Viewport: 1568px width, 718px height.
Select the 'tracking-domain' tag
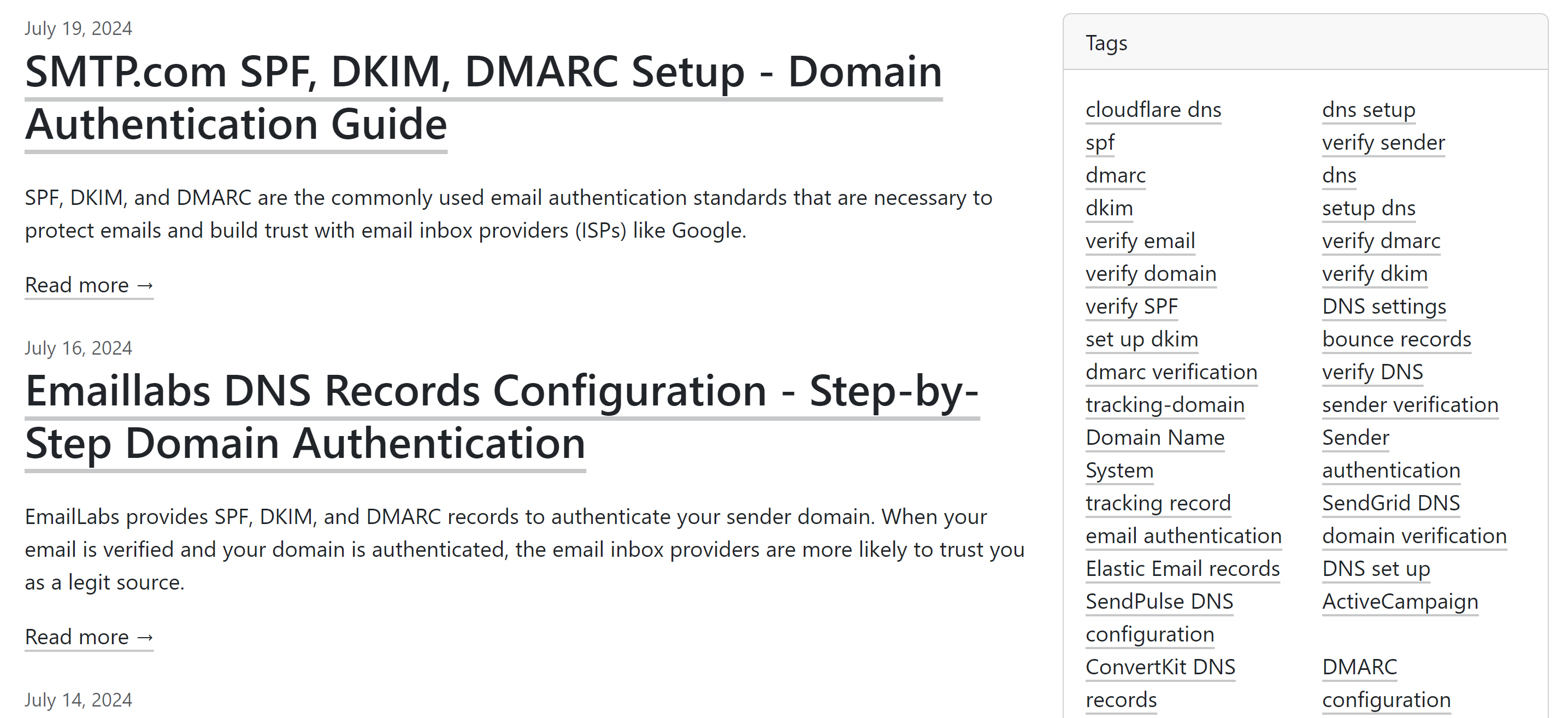pos(1164,405)
